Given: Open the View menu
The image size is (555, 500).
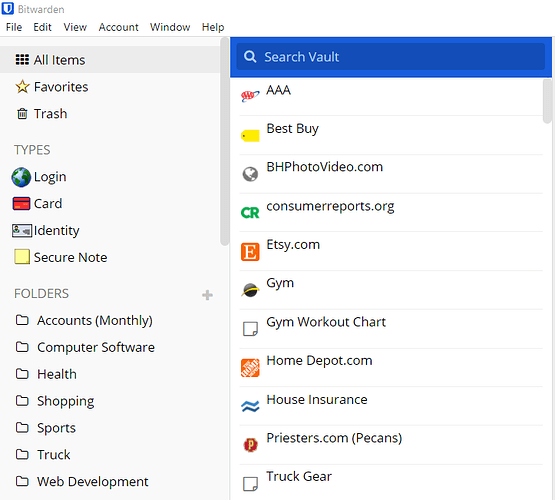Looking at the screenshot, I should tap(75, 27).
